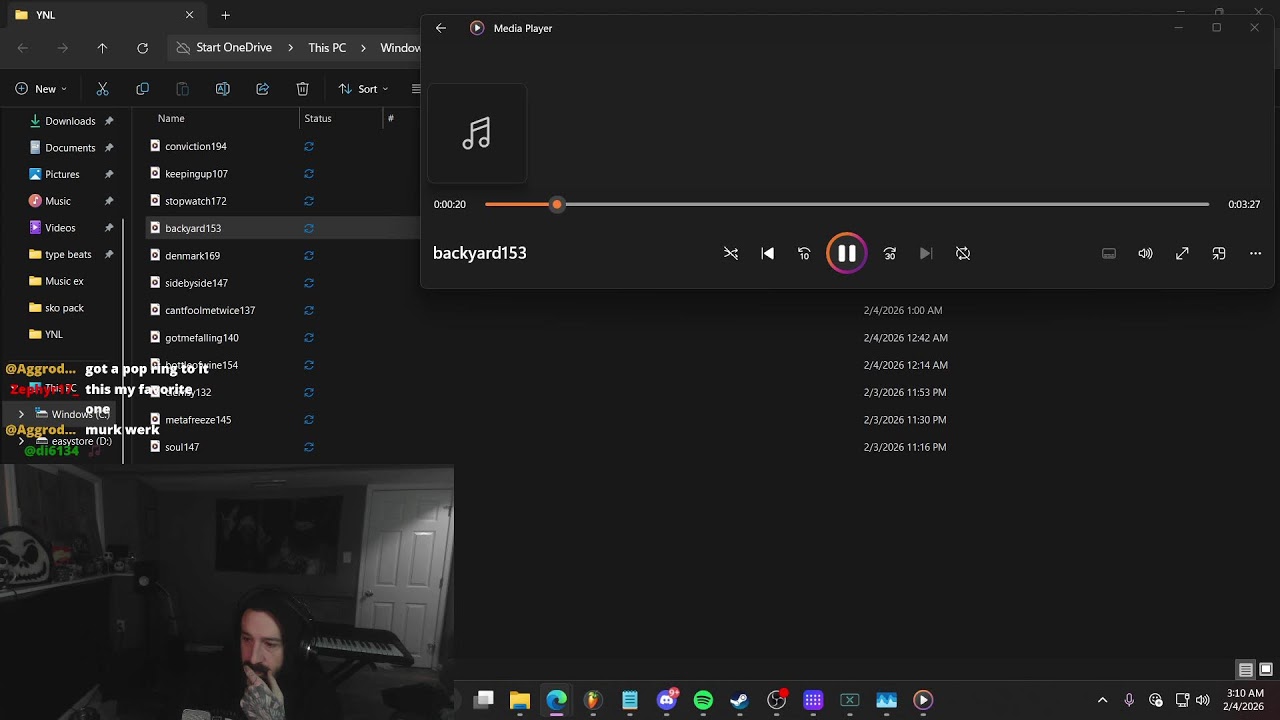Expand the easystore (D:) drive node

(21, 441)
